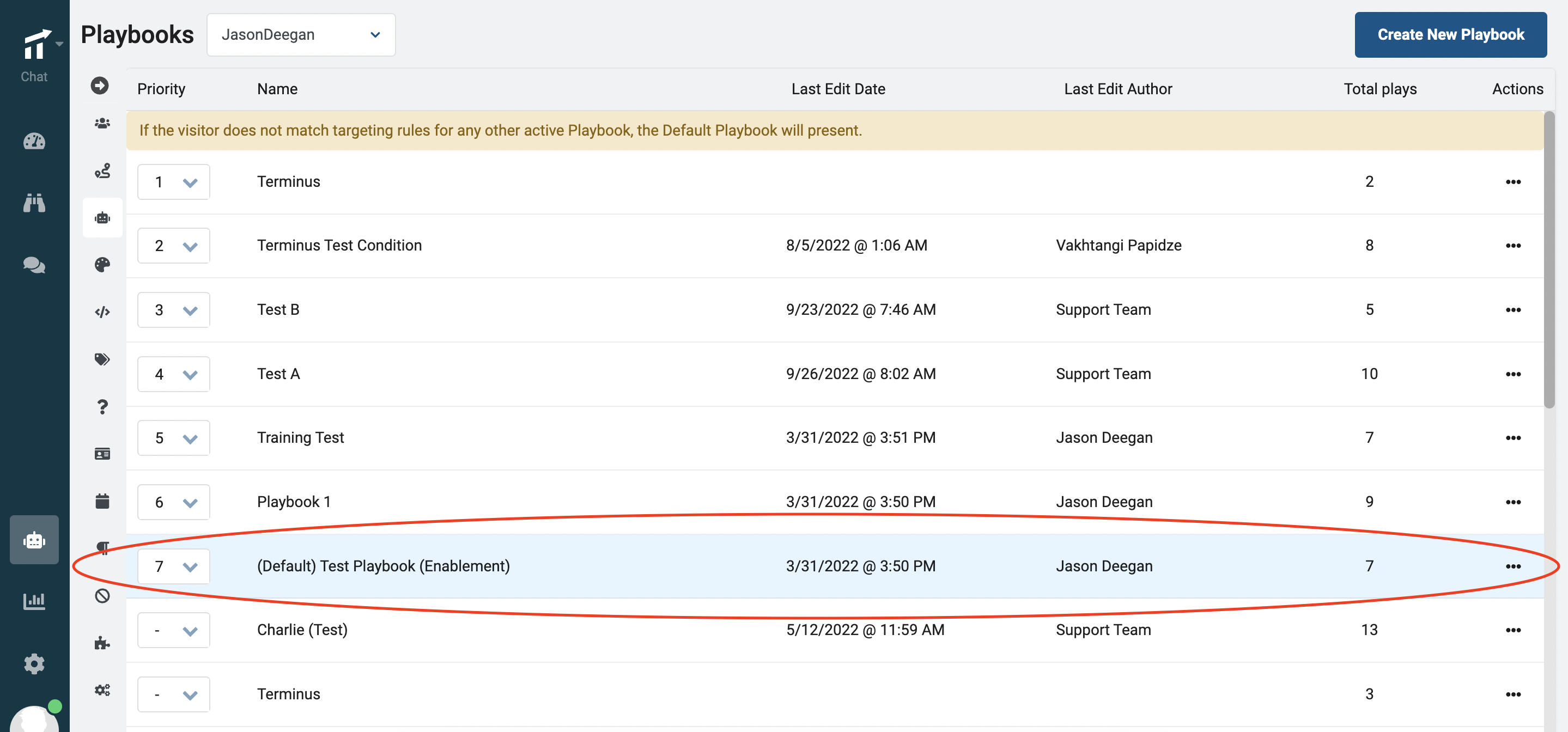This screenshot has height=732, width=1568.
Task: Open the question mark FAQ icon
Action: (102, 406)
